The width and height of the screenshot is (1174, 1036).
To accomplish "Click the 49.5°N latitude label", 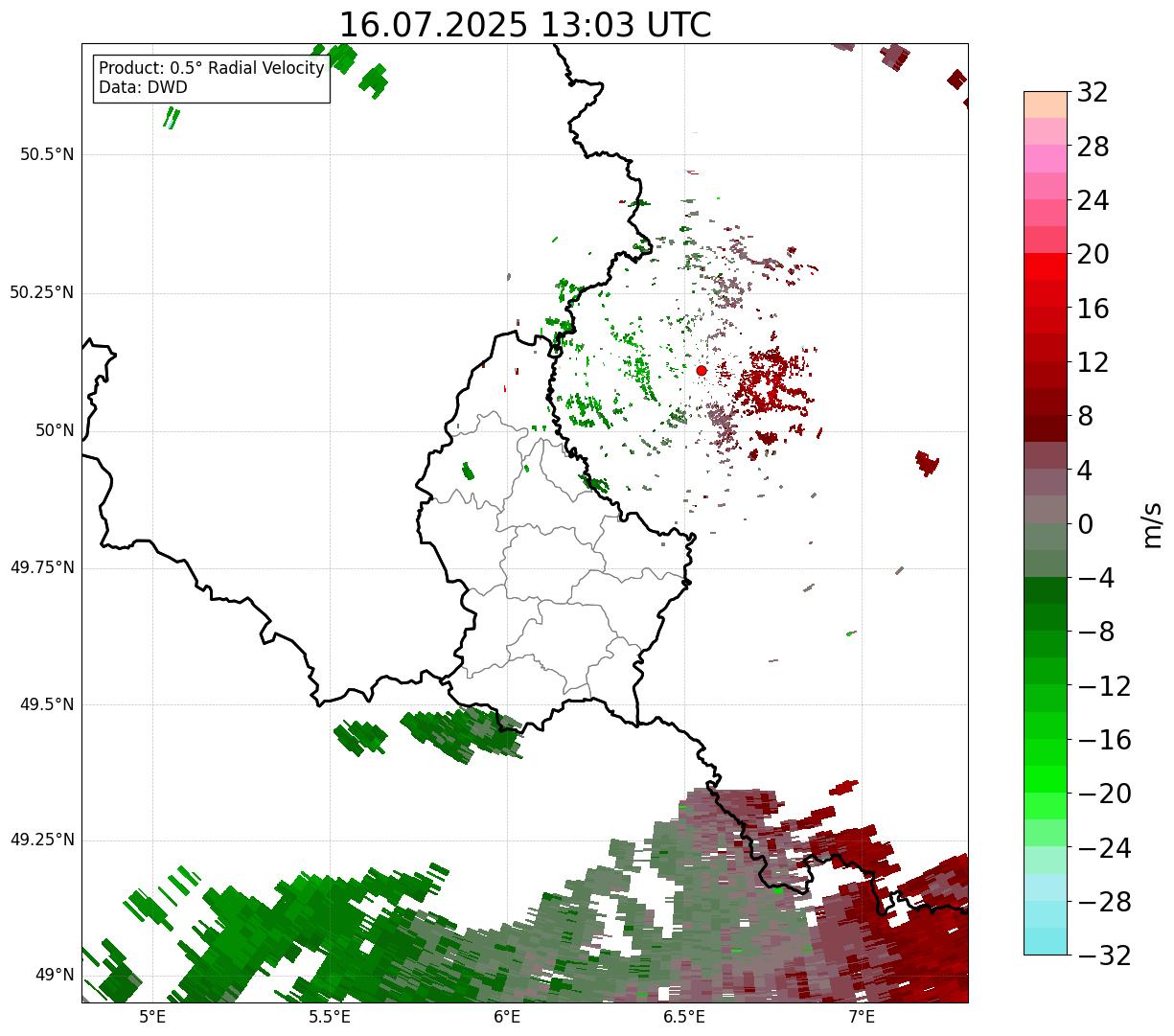I will (x=47, y=704).
